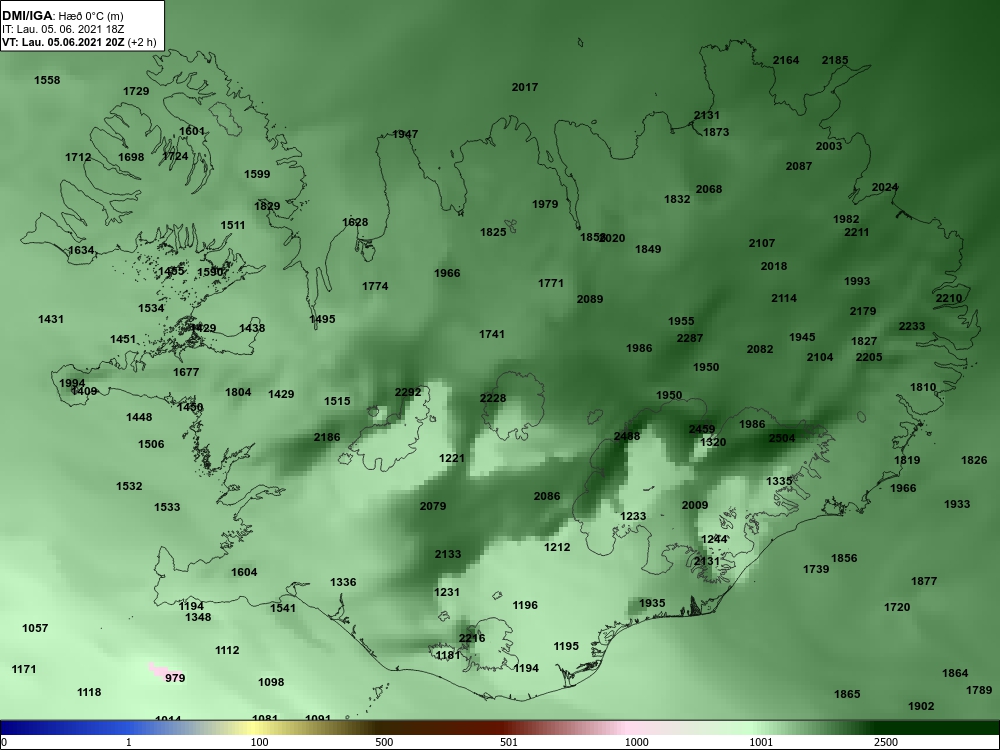Select the 1634 value in the west
The width and height of the screenshot is (1000, 750).
click(81, 251)
